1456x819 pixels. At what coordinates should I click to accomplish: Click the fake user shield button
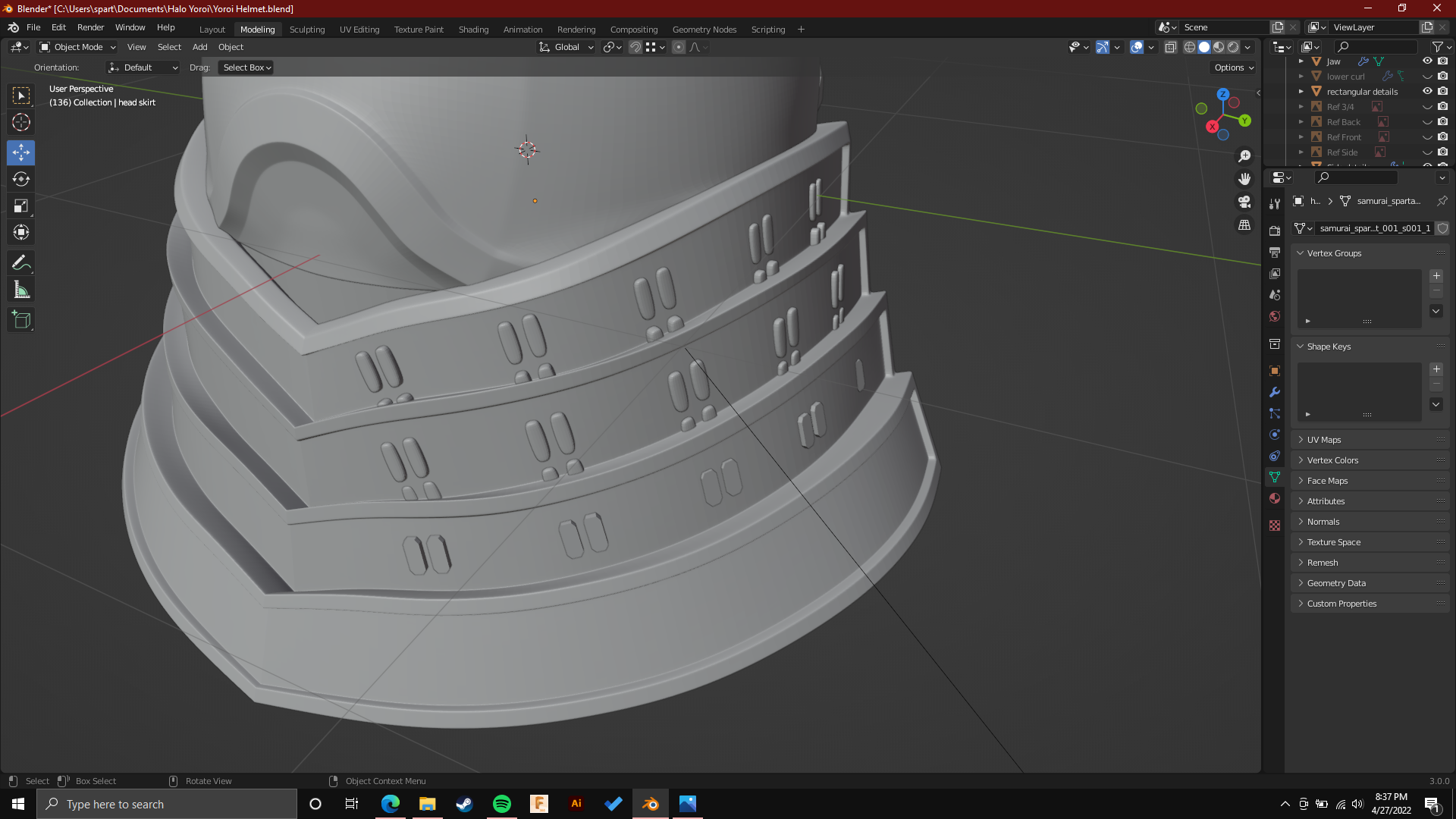click(1442, 228)
